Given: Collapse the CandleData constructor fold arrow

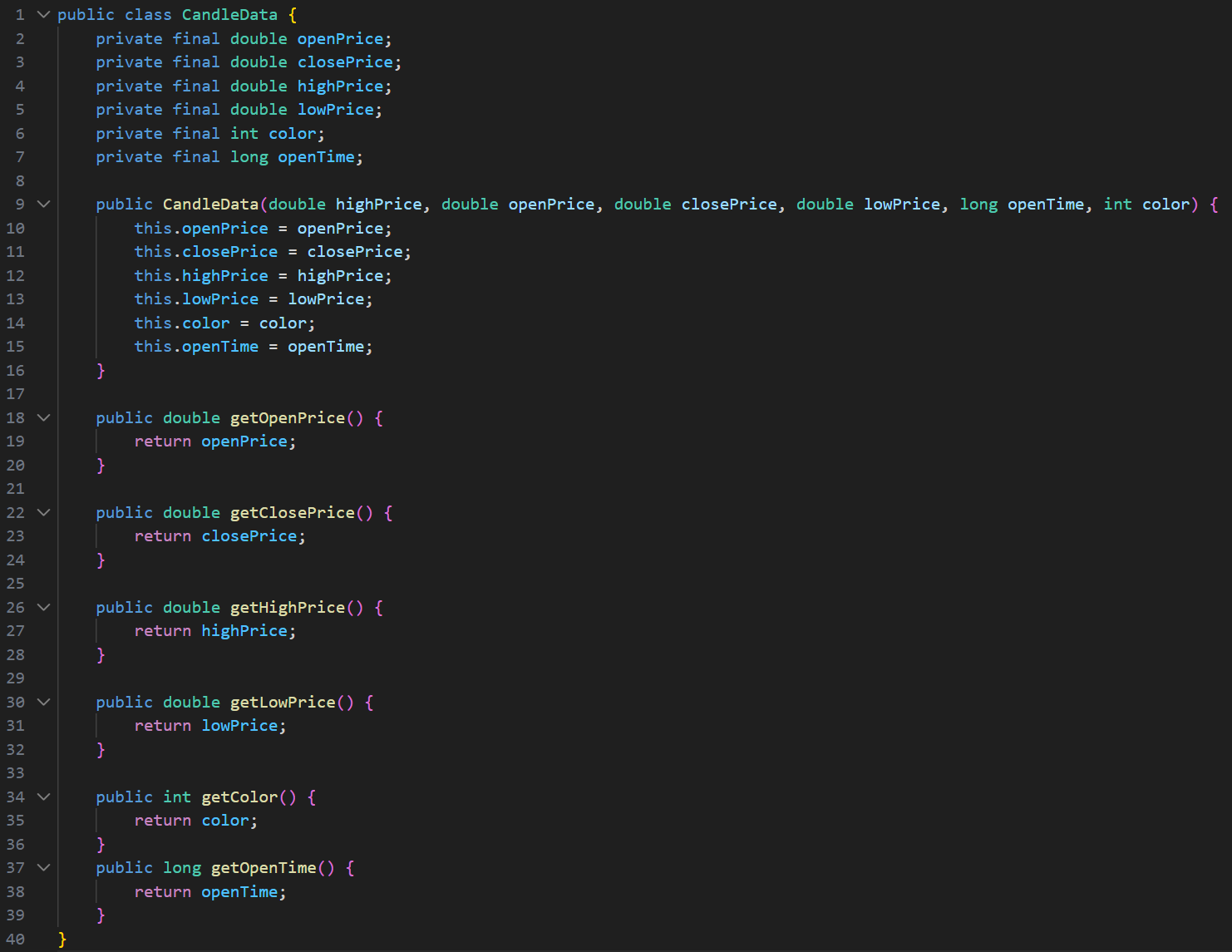Looking at the screenshot, I should (44, 205).
